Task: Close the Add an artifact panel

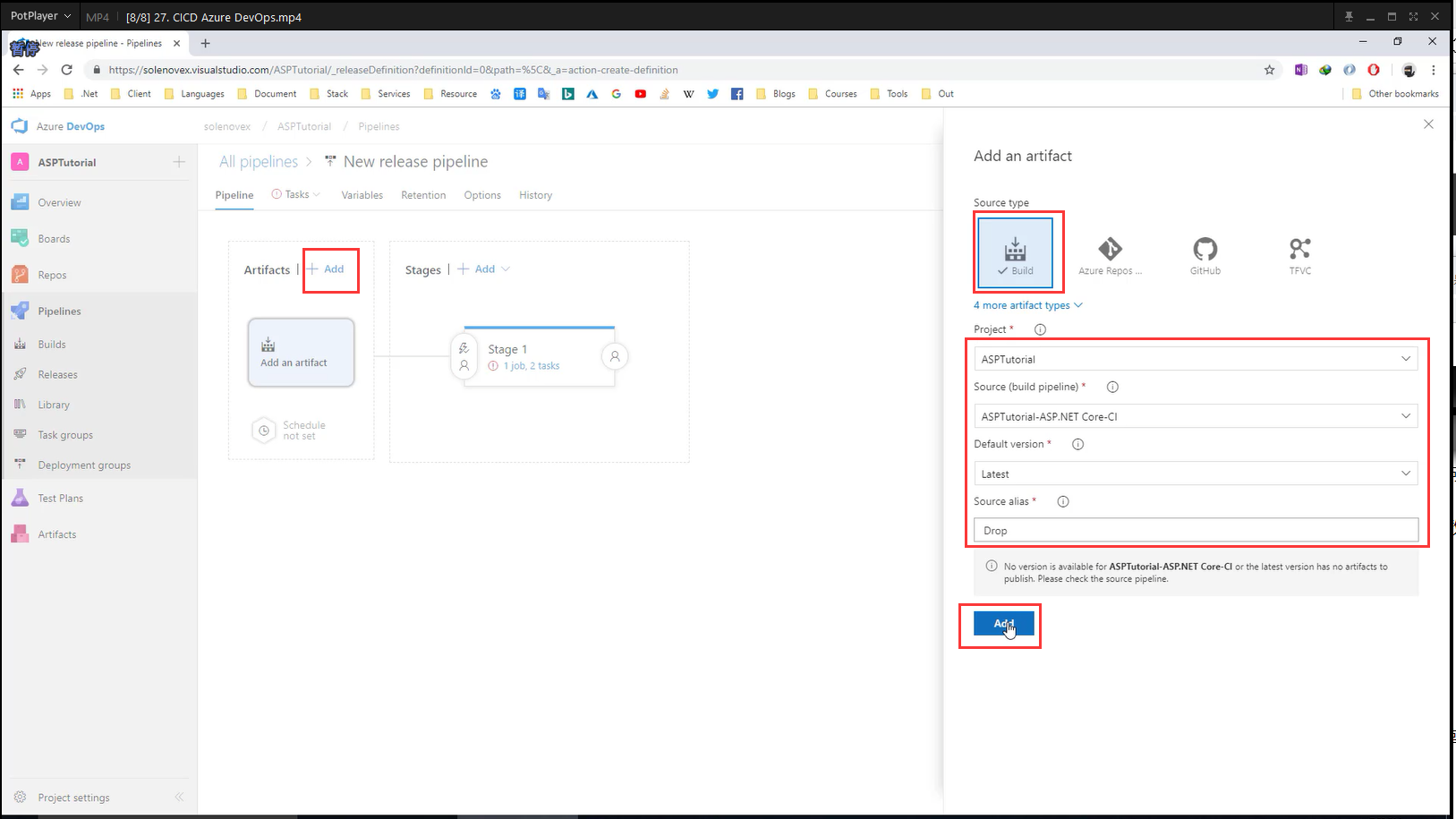Action: (1428, 124)
